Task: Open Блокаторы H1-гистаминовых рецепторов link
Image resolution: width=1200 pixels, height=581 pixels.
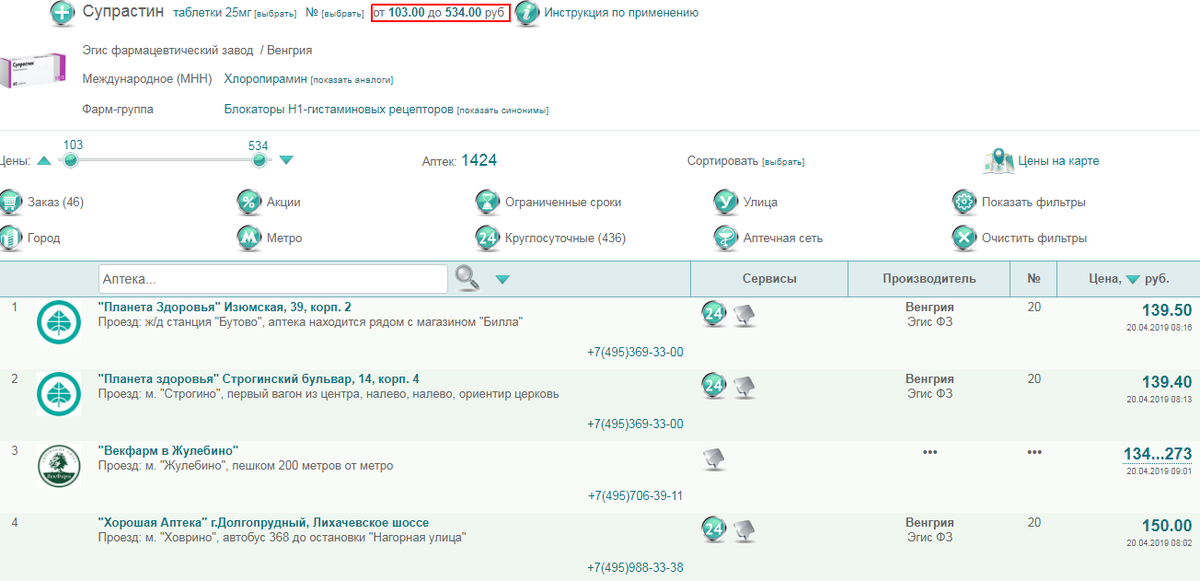Action: 339,109
